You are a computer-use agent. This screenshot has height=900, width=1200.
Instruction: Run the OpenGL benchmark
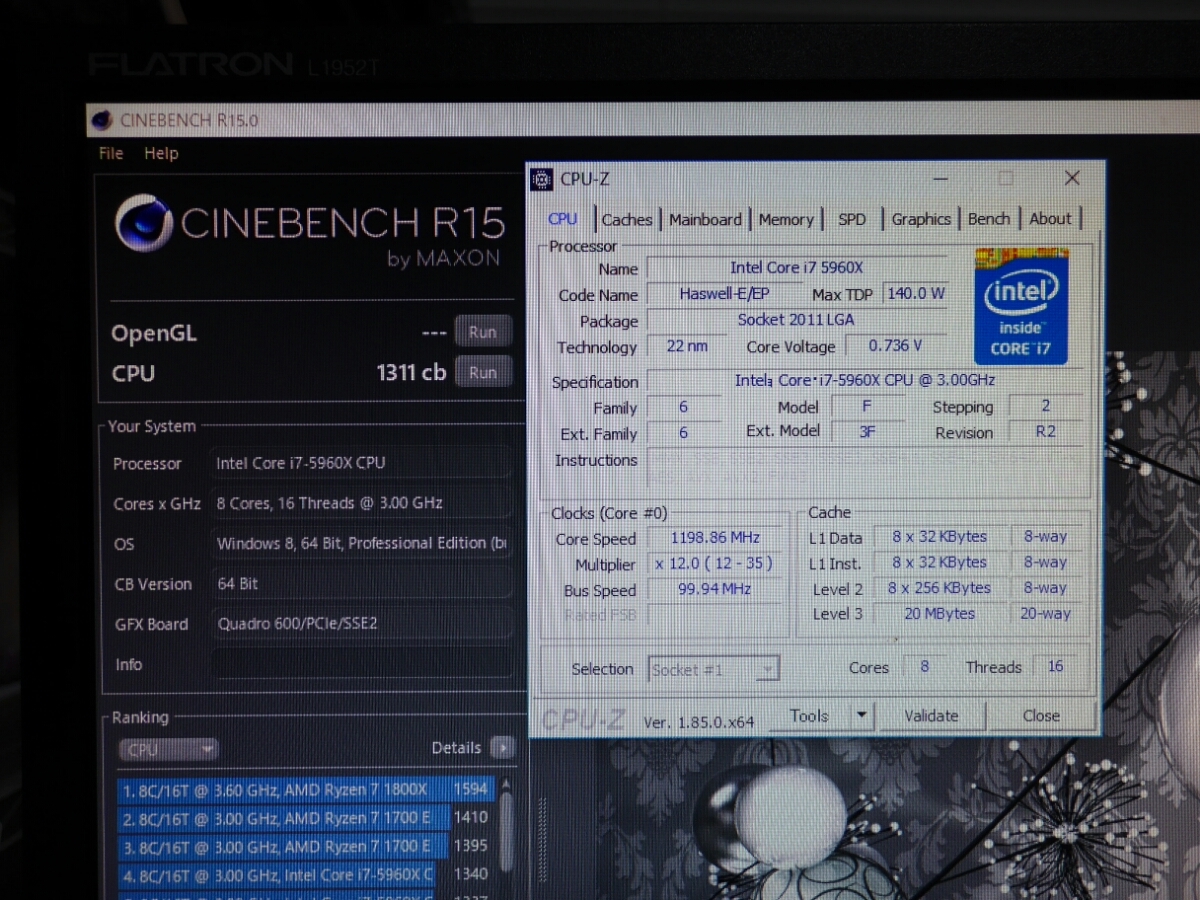pos(483,332)
